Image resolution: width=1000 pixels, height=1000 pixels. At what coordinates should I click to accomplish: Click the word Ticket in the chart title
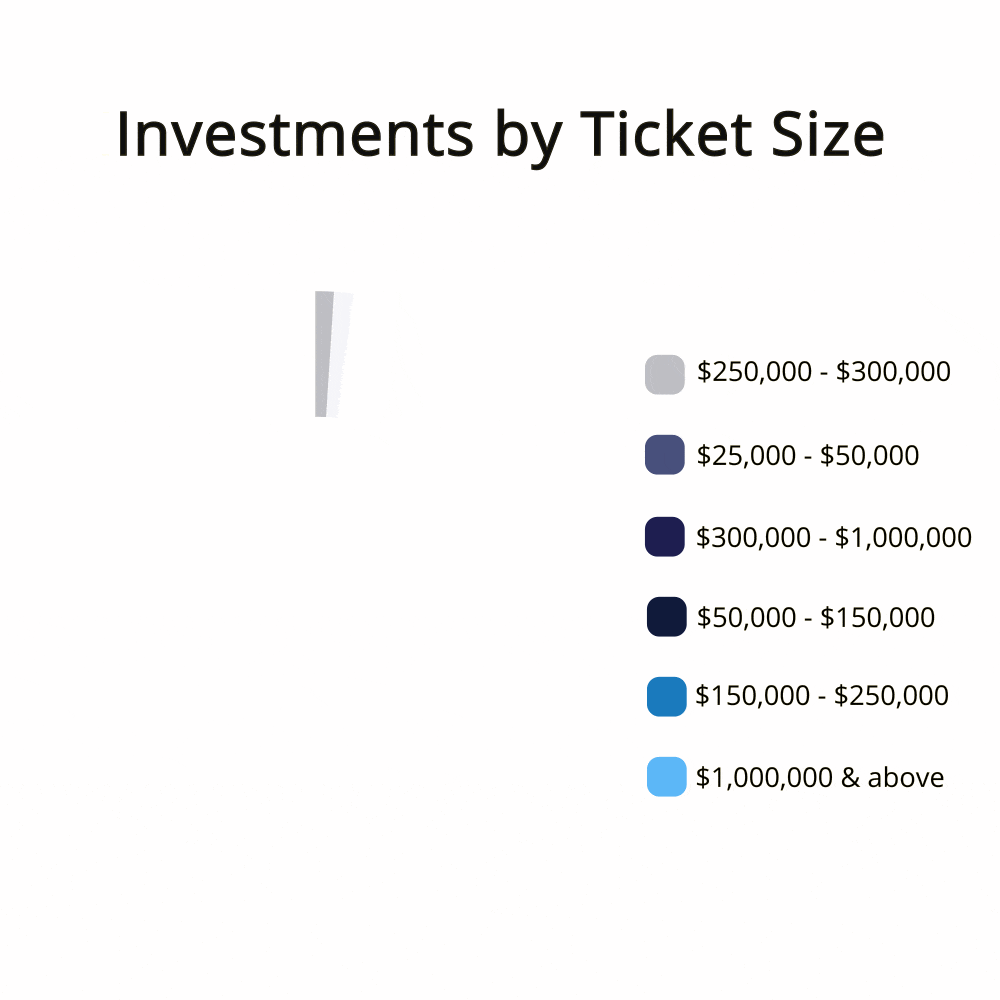pos(666,135)
